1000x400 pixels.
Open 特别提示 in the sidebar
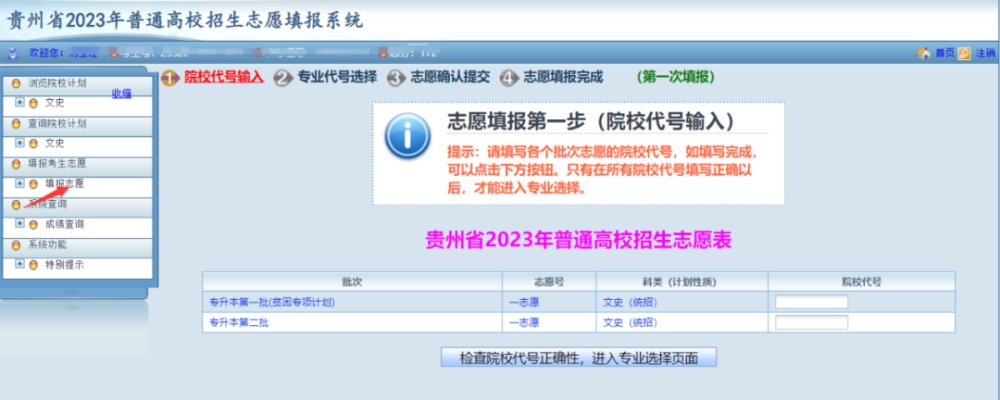64,265
